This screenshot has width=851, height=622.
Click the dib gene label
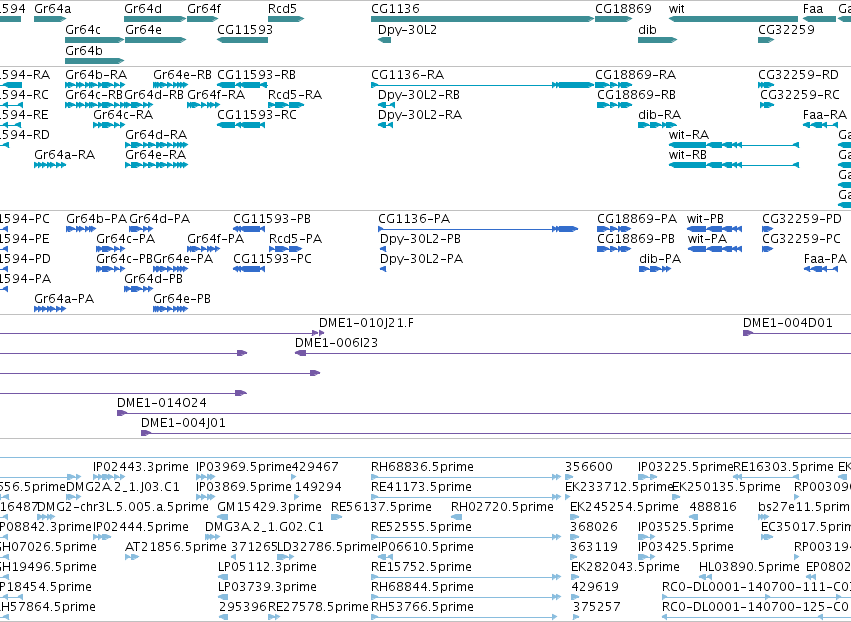647,30
